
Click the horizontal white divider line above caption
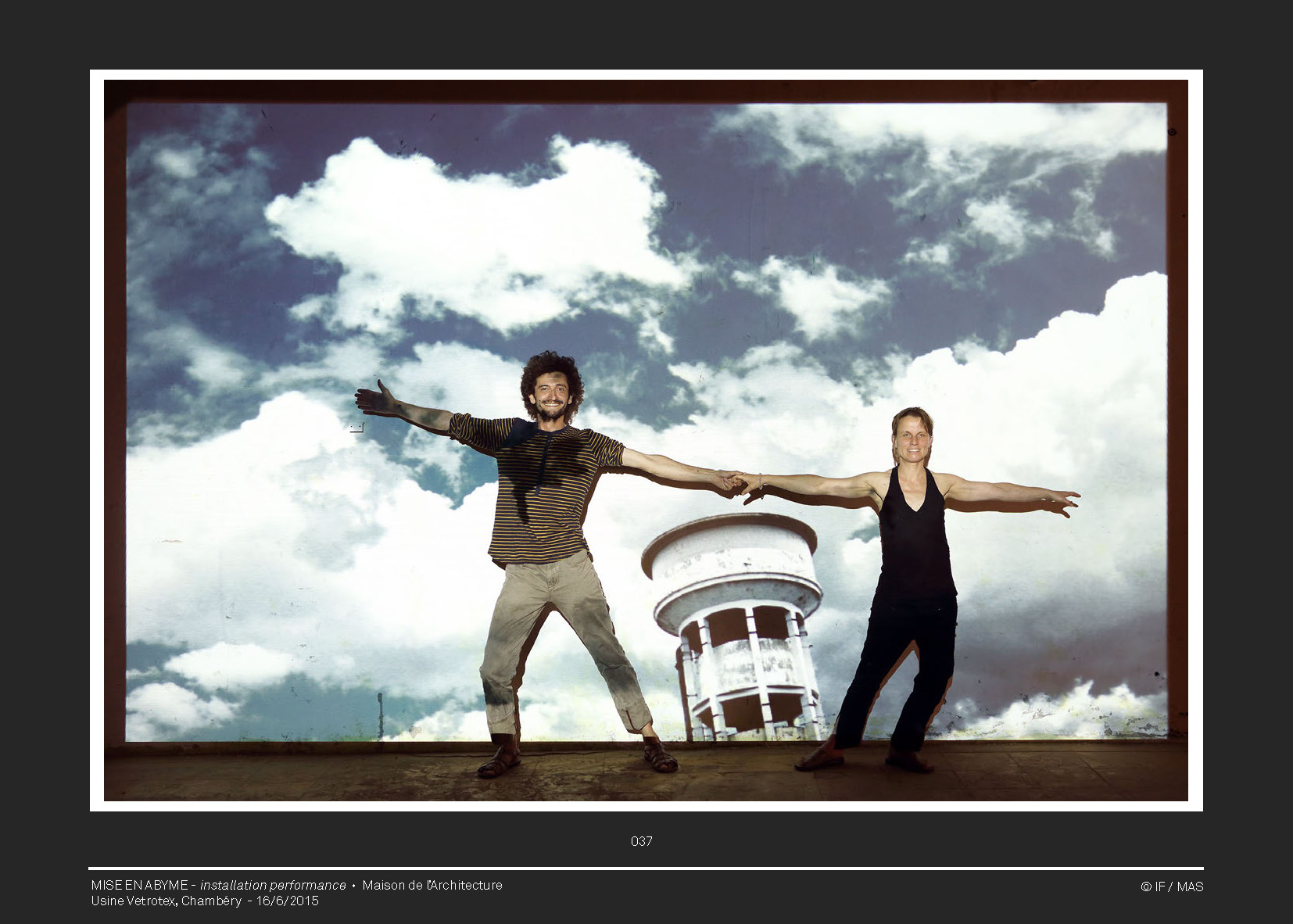pos(646,868)
